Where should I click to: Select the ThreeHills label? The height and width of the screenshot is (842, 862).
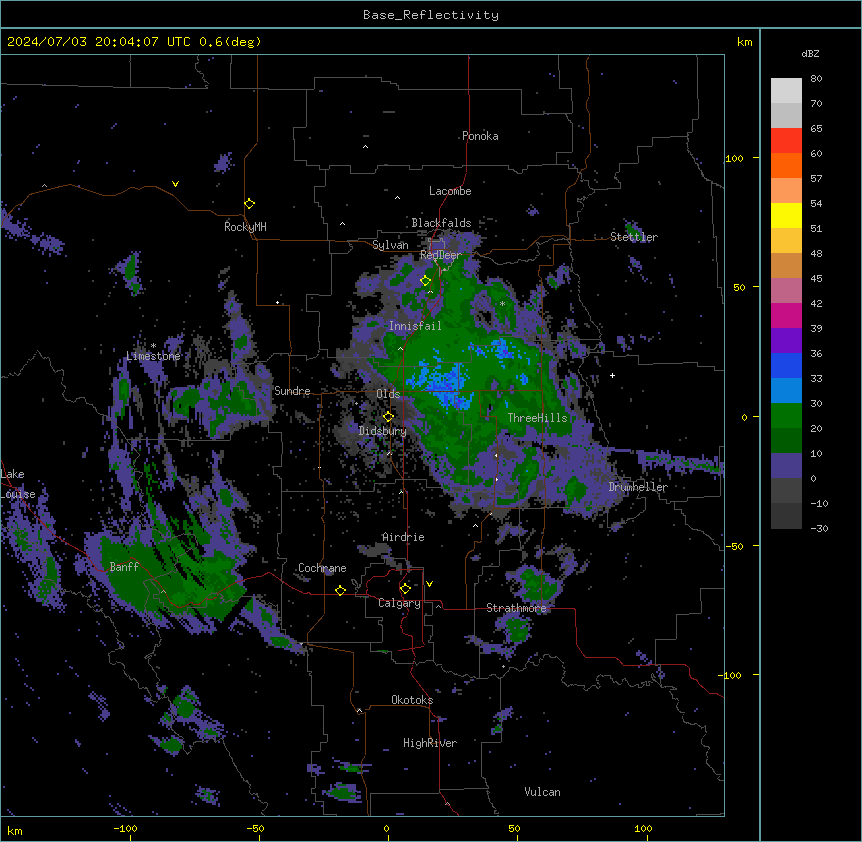point(537,418)
